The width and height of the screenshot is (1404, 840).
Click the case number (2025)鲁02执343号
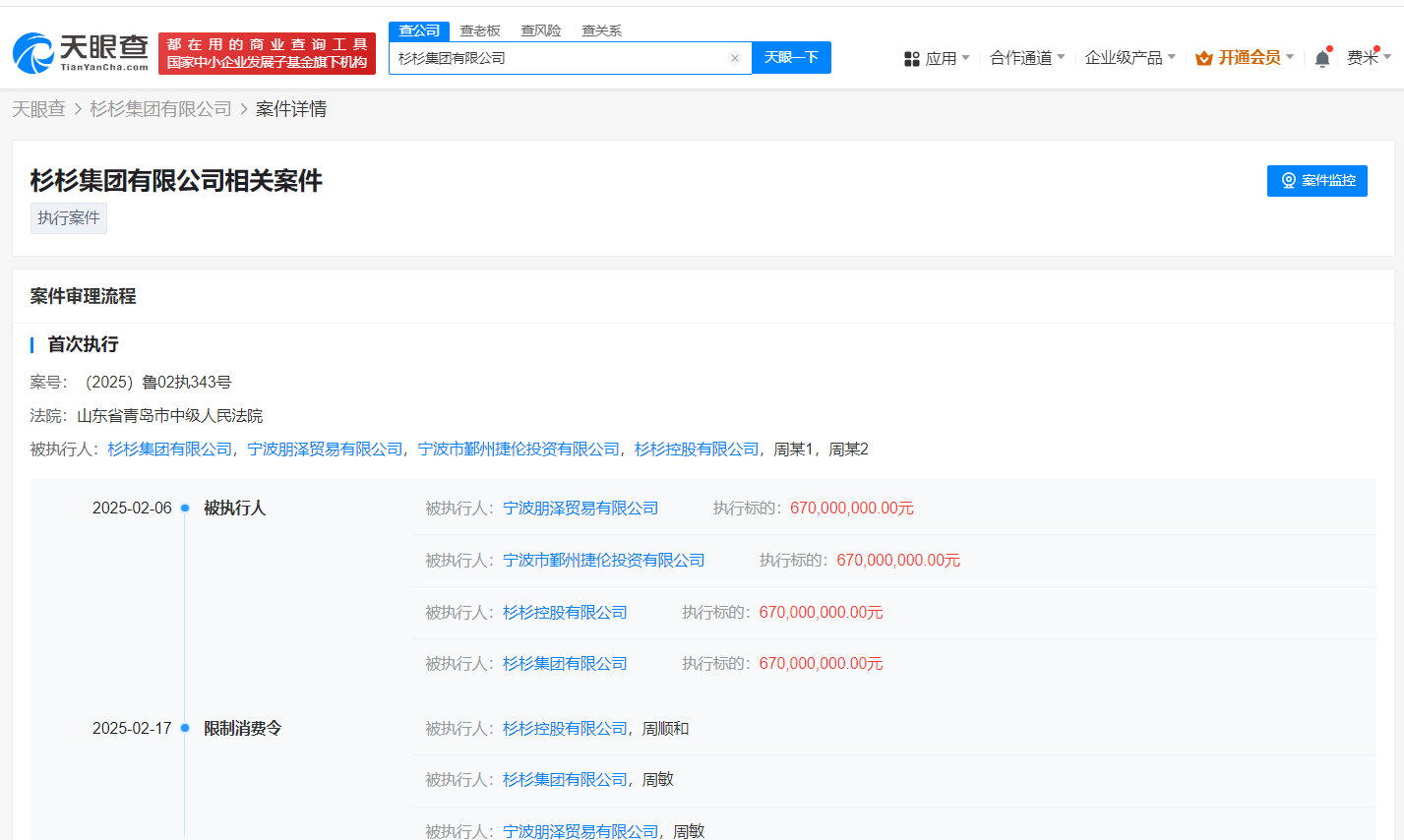click(x=157, y=383)
